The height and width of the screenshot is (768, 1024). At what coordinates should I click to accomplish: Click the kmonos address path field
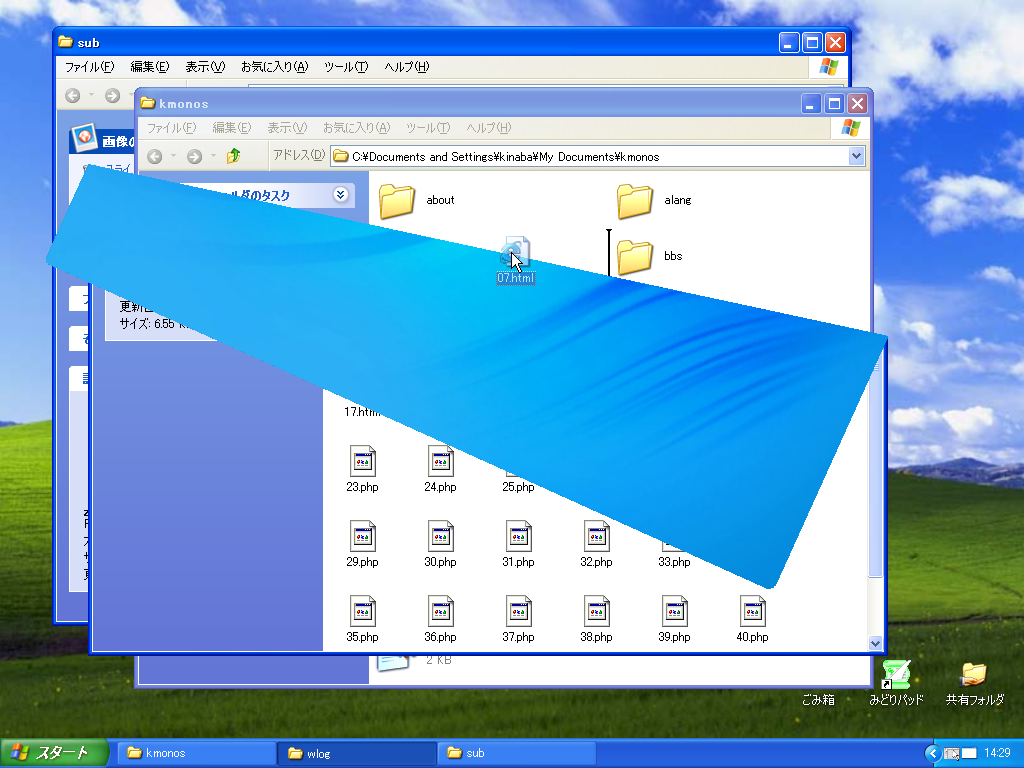click(x=590, y=156)
